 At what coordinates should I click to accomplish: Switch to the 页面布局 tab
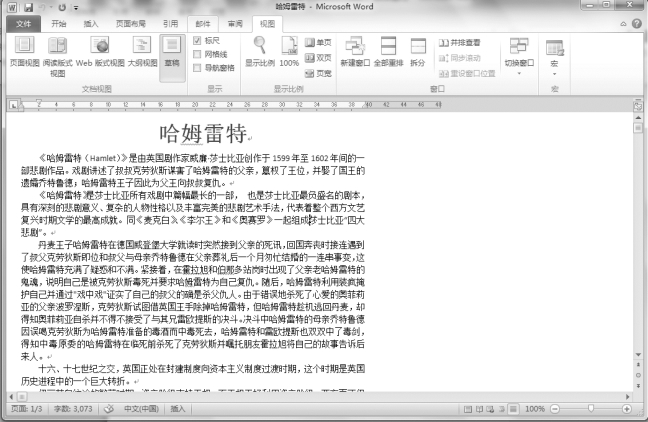[x=130, y=21]
